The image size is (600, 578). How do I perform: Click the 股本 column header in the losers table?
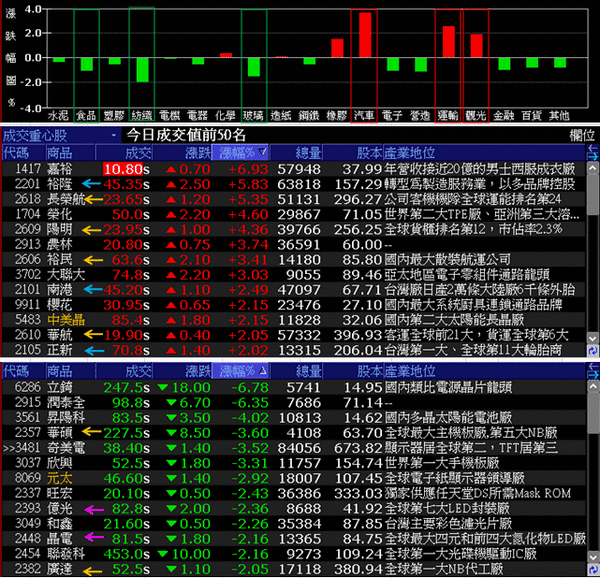pyautogui.click(x=353, y=371)
